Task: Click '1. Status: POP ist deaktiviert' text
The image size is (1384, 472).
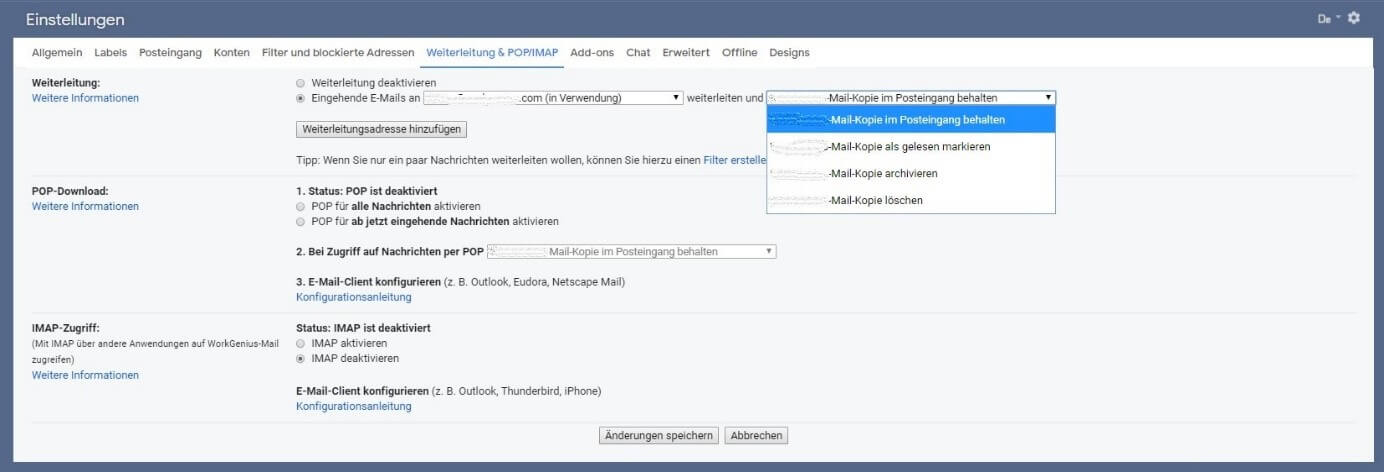Action: pyautogui.click(x=367, y=190)
